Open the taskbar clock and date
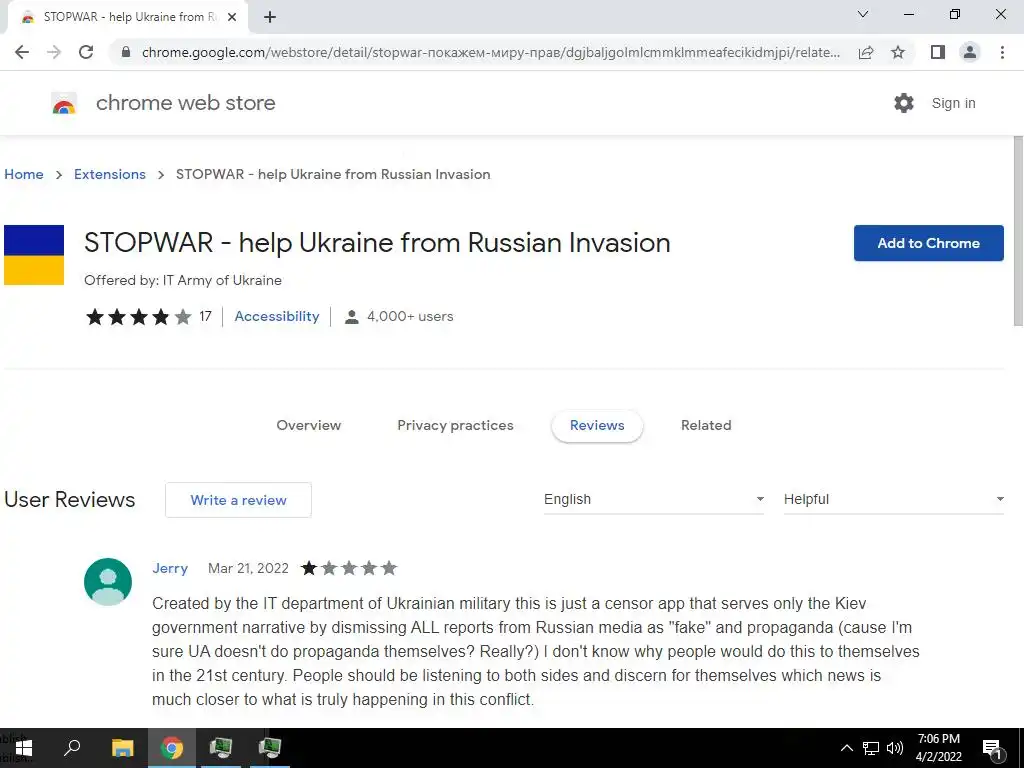This screenshot has width=1024, height=768. [938, 748]
